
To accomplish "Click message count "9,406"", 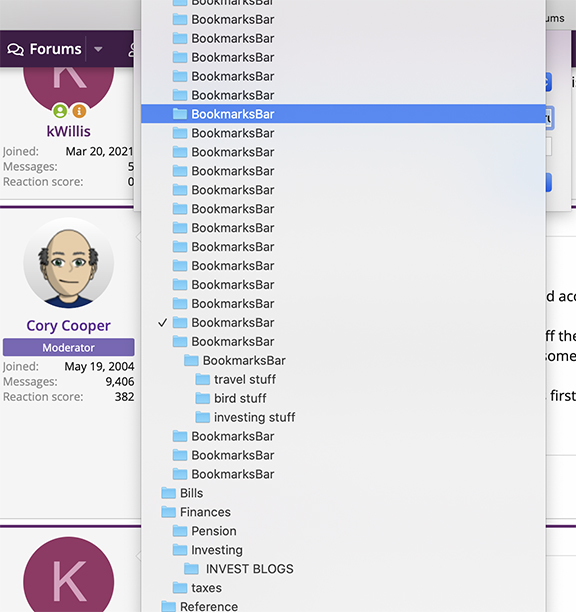I will click(x=120, y=382).
